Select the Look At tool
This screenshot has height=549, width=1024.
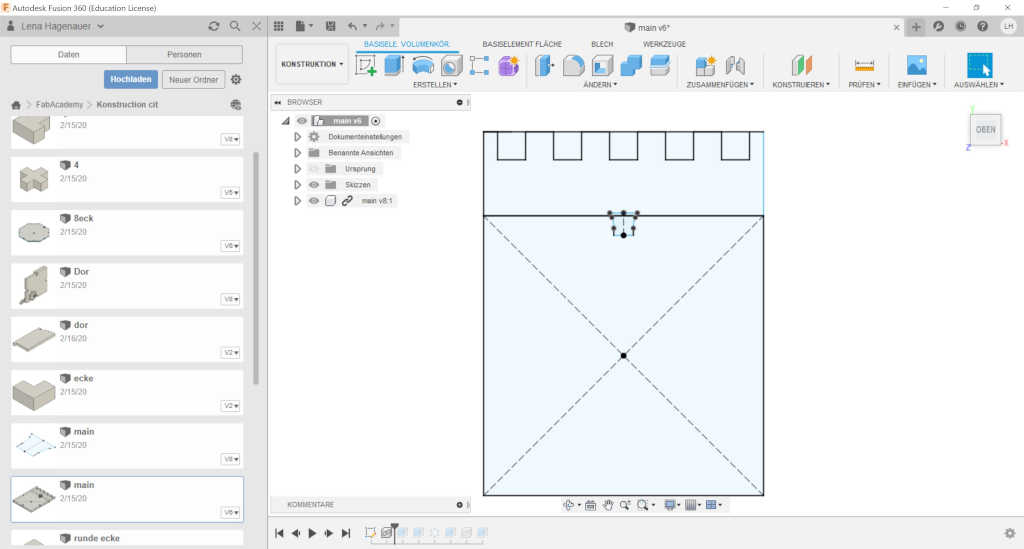coord(590,505)
